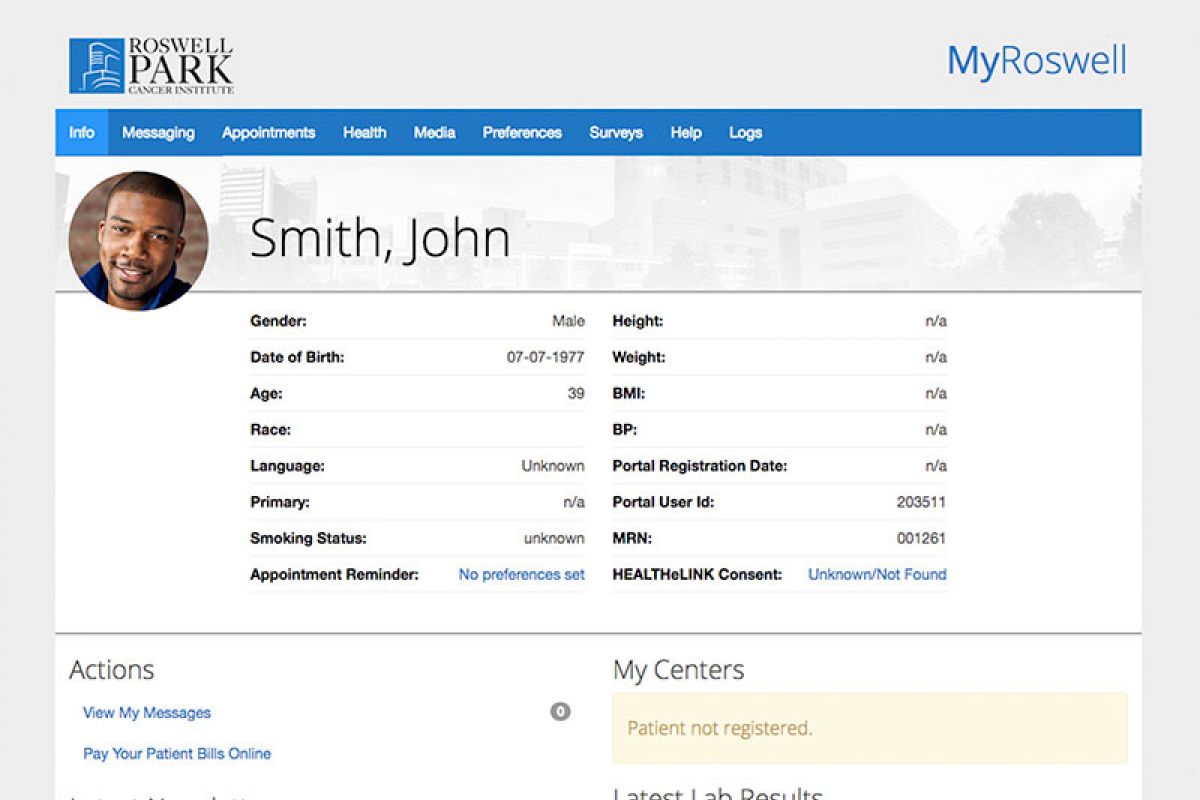
Task: Click the unread messages count badge
Action: click(x=560, y=712)
